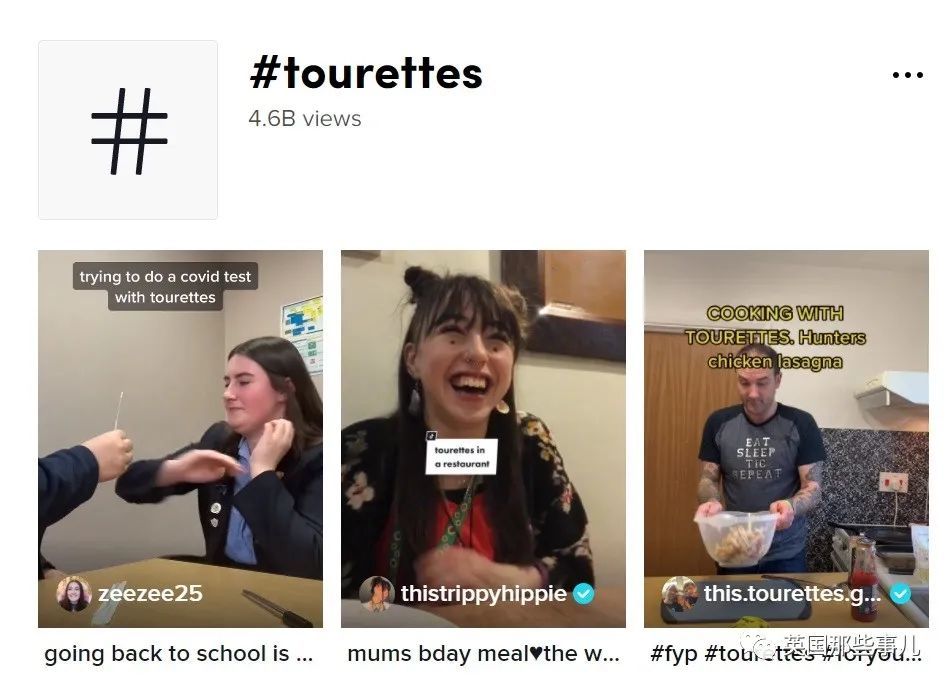Viewport: 951px width, 687px height.
Task: Click the 'tourettes in a restaurant' sticker
Action: click(462, 457)
